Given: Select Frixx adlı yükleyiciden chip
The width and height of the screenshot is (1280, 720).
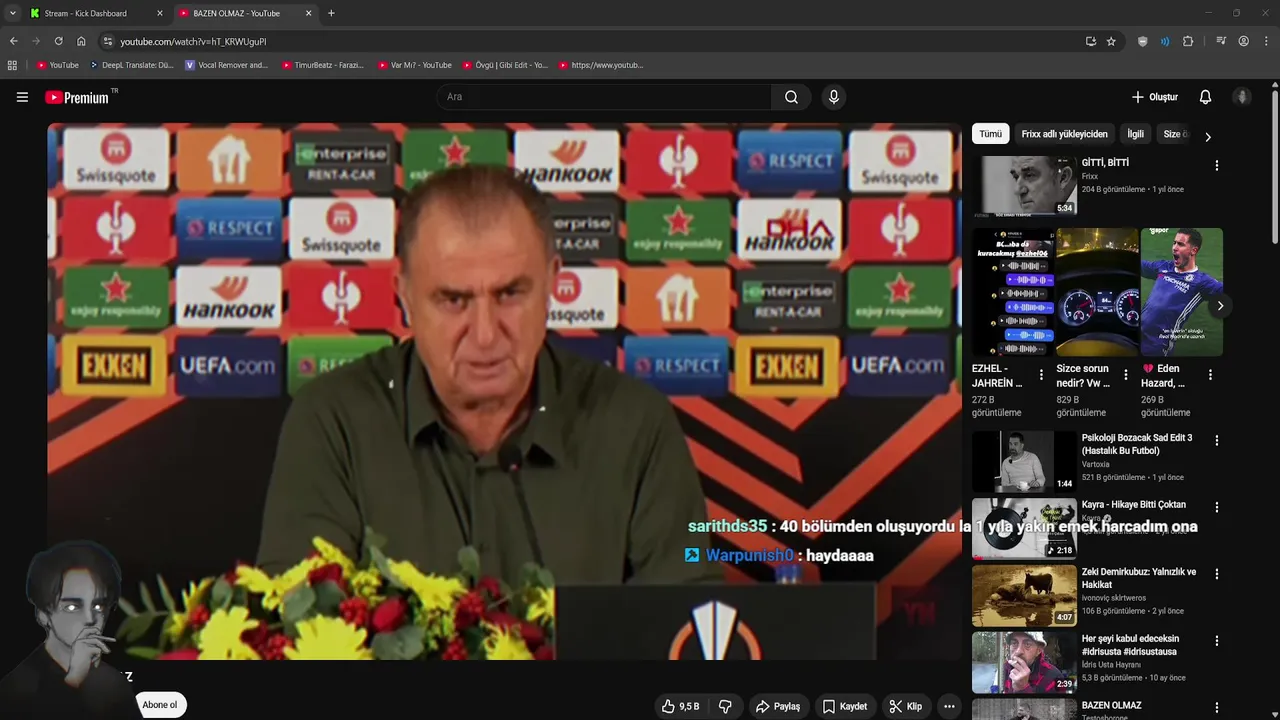Looking at the screenshot, I should pyautogui.click(x=1064, y=134).
